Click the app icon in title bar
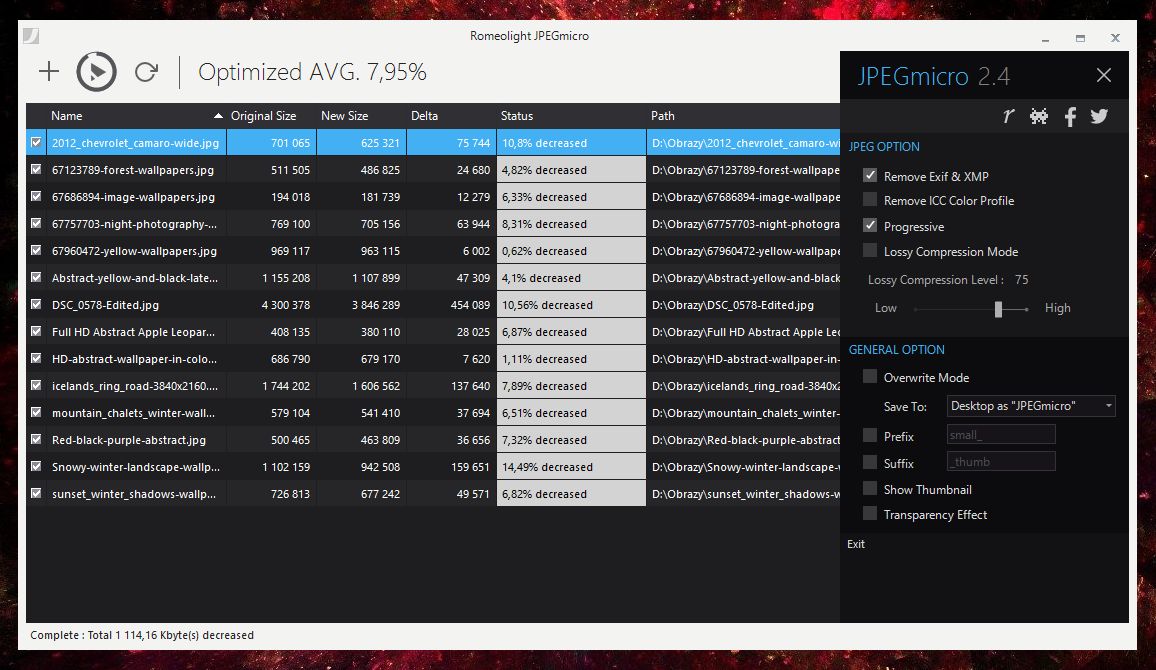Viewport: 1156px width, 670px height. pos(31,35)
